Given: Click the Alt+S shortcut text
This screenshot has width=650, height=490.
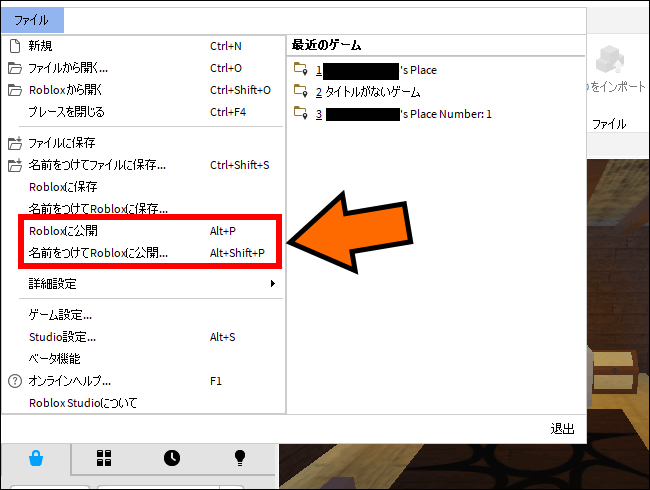Looking at the screenshot, I should [x=223, y=337].
